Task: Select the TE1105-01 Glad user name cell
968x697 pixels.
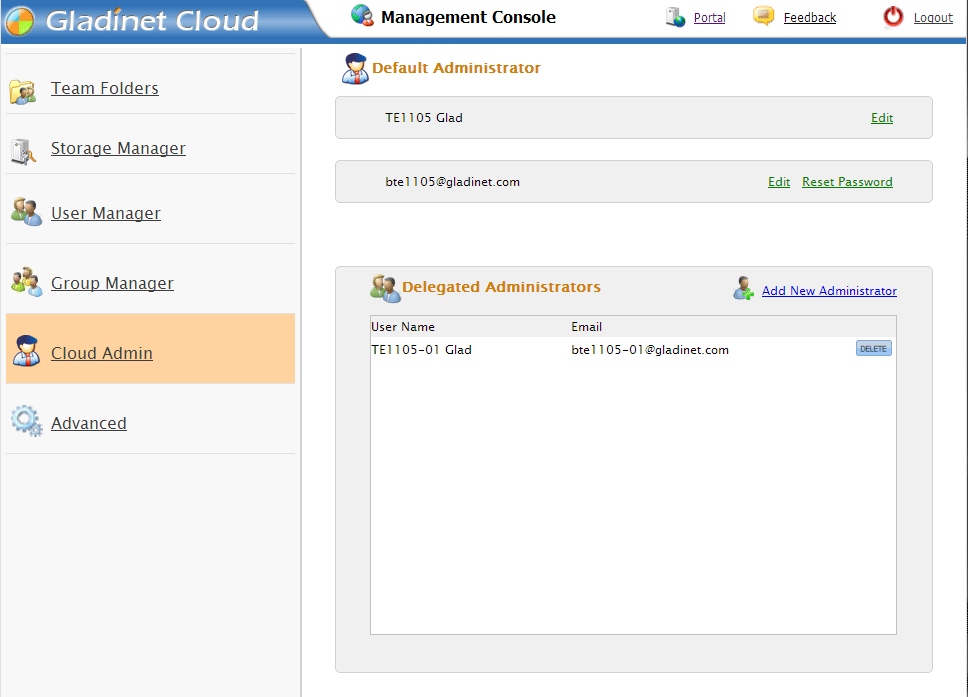Action: 421,350
